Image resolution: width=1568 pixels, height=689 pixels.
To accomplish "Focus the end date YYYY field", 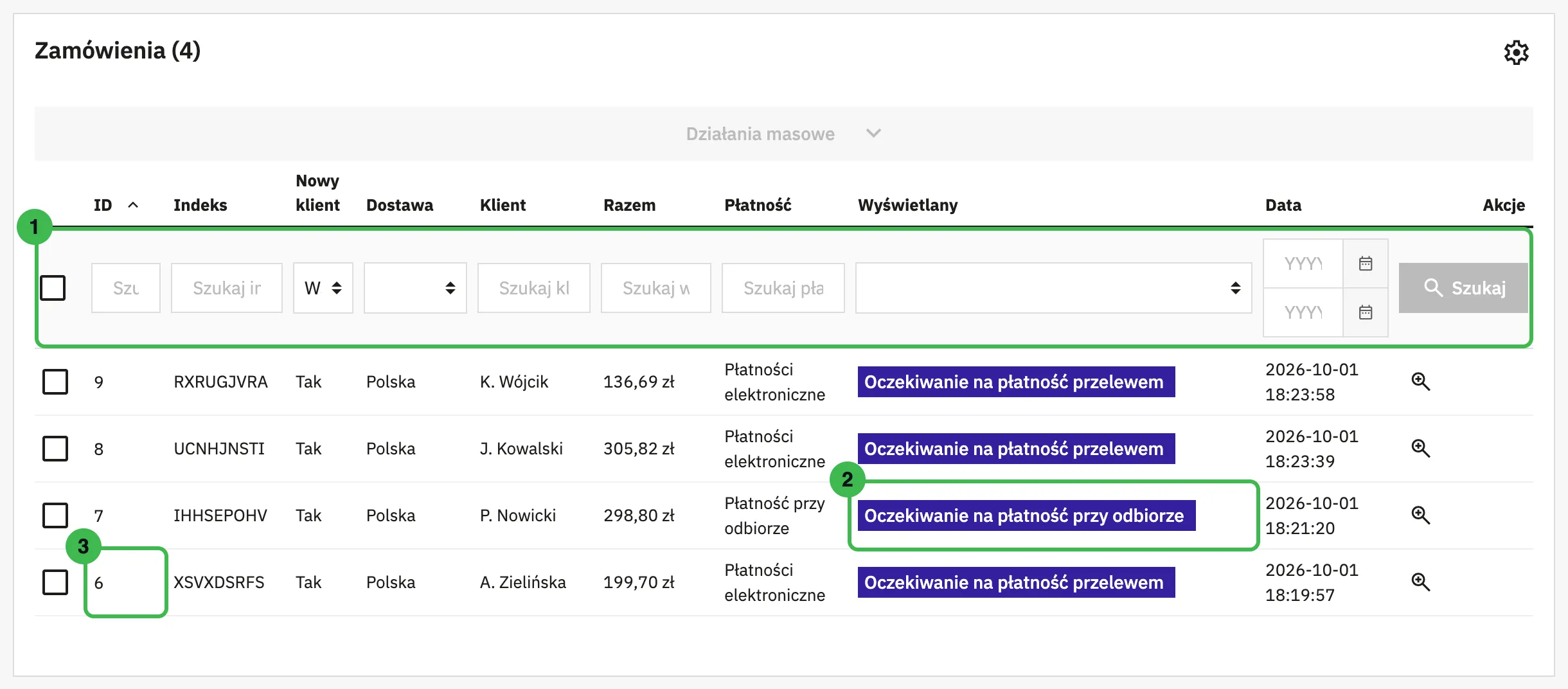I will click(1303, 312).
